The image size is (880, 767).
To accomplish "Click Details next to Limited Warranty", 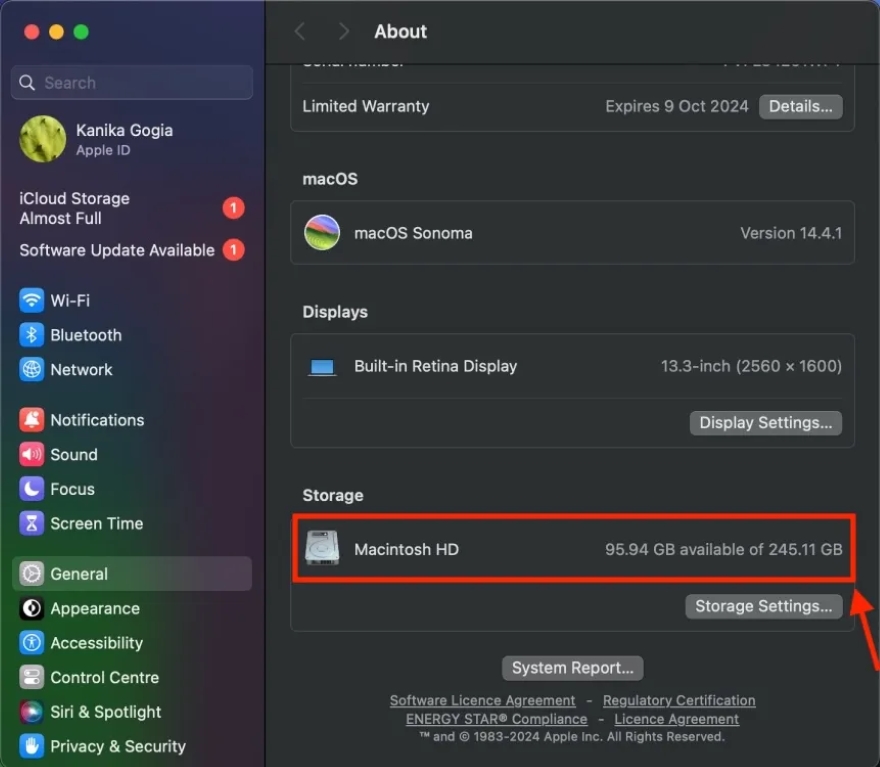I will pos(800,106).
